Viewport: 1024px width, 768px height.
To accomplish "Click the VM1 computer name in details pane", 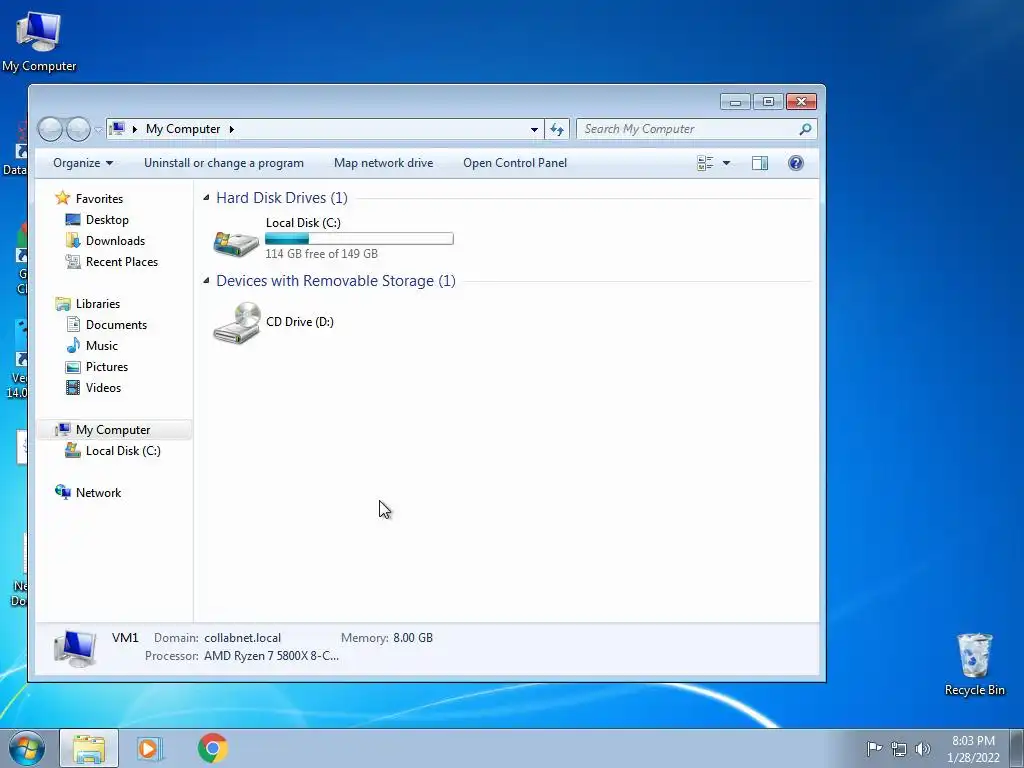I will (125, 638).
